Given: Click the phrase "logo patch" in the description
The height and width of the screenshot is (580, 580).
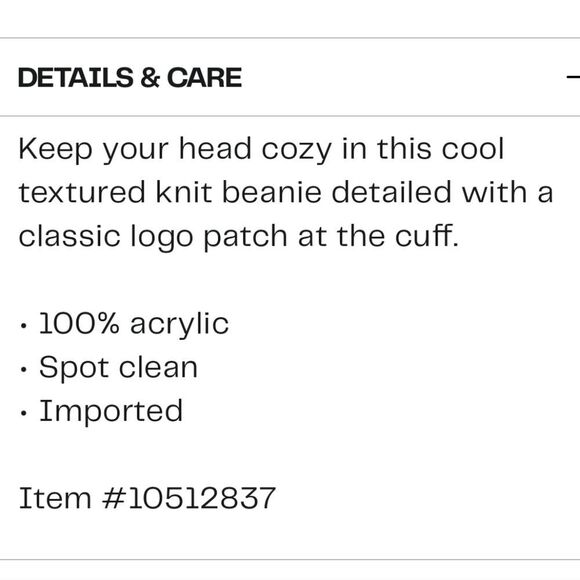Looking at the screenshot, I should click(209, 237).
